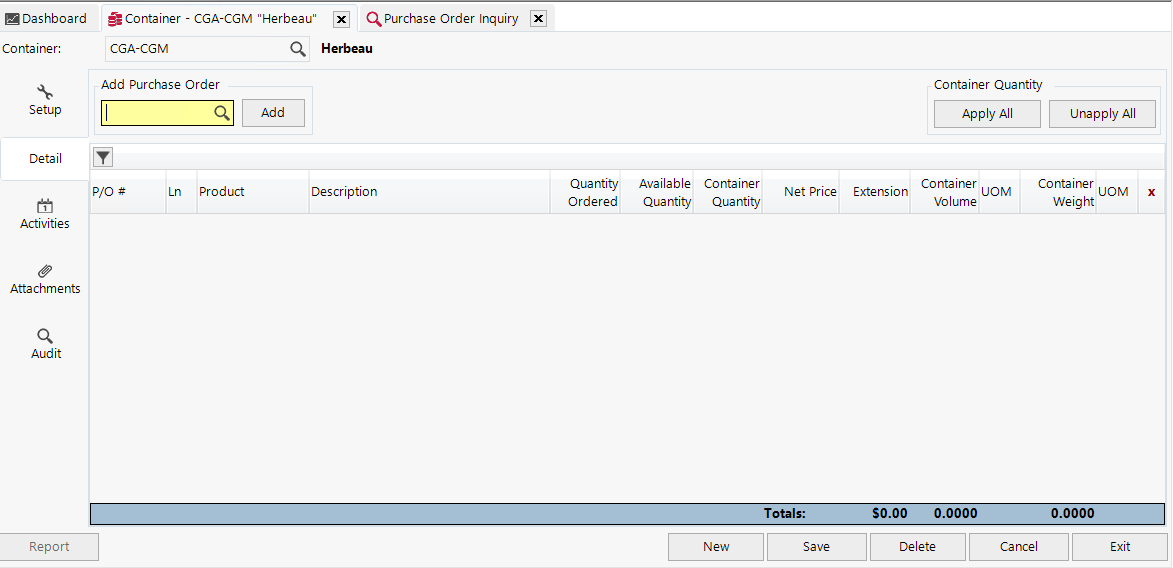Screen dimensions: 1173x568
Task: Click the Apply All button
Action: coord(987,114)
